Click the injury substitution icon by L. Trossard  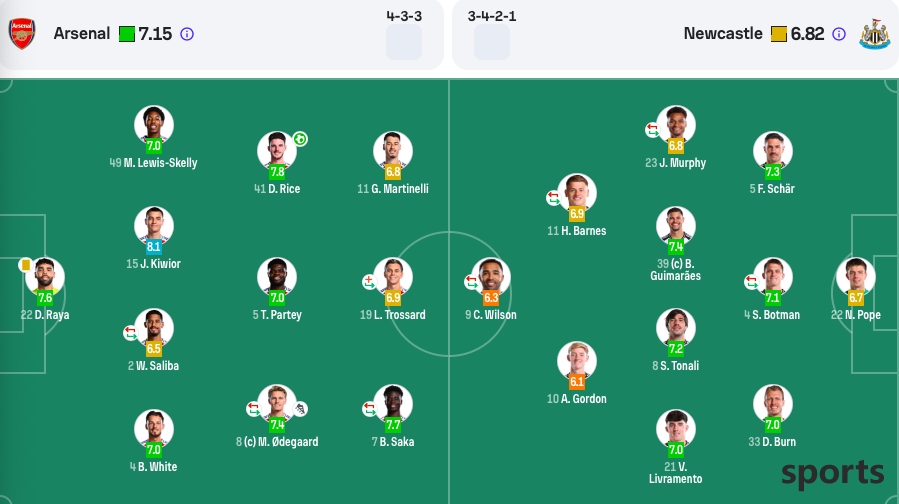pos(369,282)
